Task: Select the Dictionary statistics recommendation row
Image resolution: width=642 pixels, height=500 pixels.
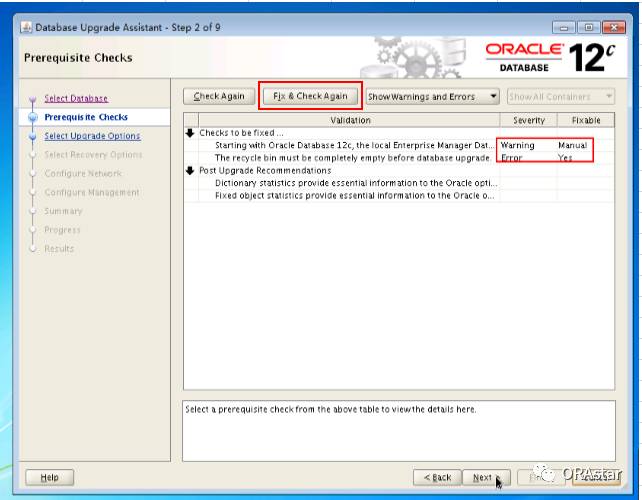Action: pos(399,183)
